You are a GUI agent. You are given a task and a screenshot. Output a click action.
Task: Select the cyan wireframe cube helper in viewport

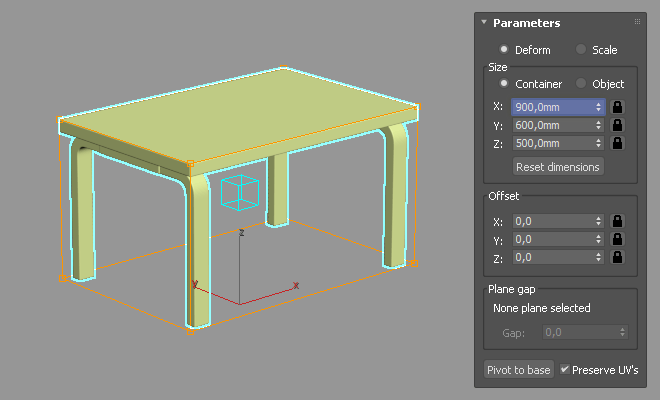click(x=240, y=193)
